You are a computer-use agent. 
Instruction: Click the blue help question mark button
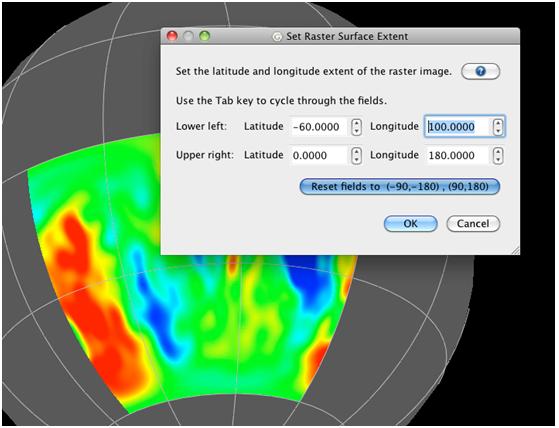click(x=480, y=72)
